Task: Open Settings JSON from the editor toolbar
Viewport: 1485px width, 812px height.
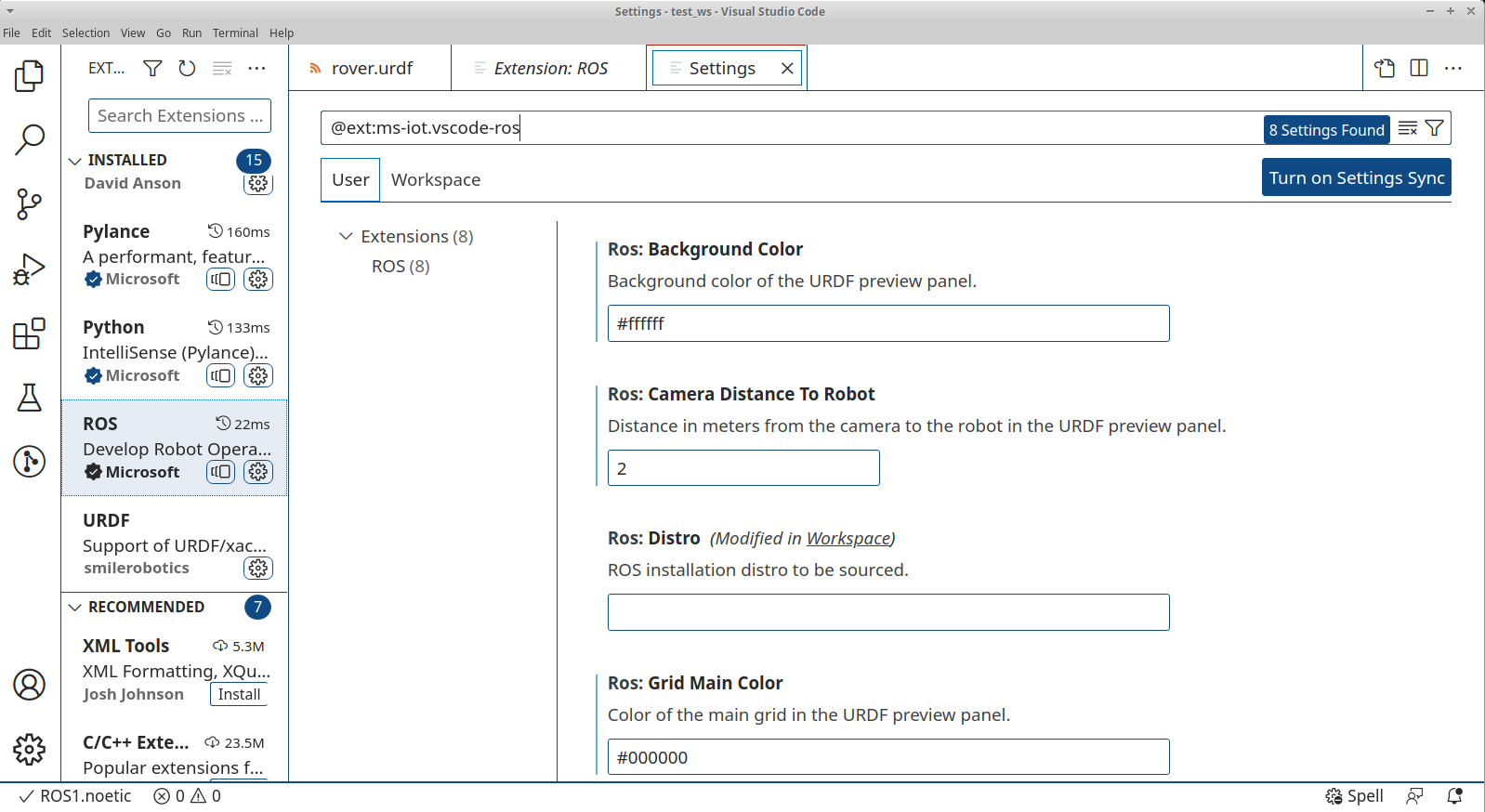Action: (1385, 68)
